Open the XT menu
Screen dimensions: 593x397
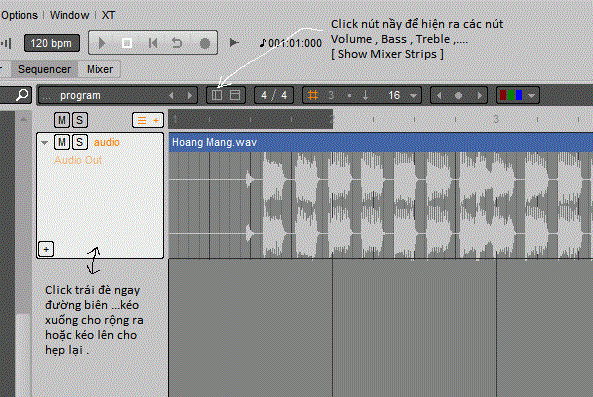108,15
